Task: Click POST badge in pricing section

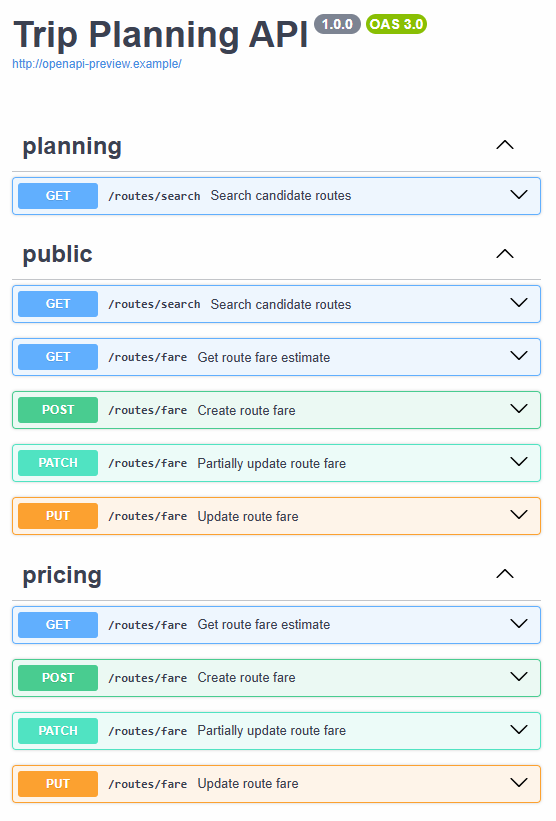Action: coord(58,678)
